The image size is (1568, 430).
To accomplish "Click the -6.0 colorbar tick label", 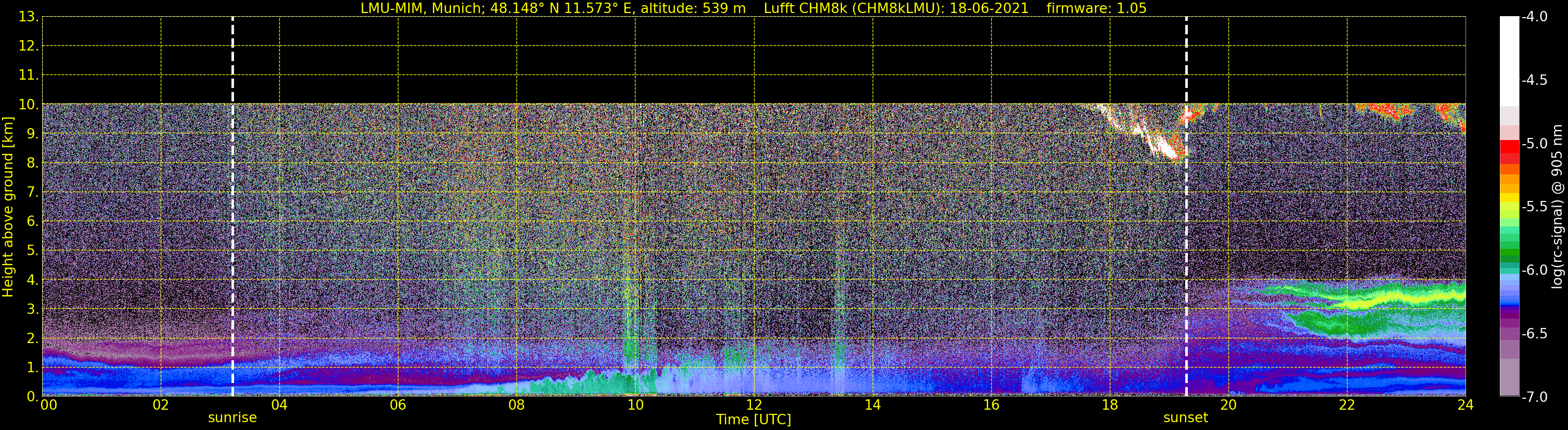I will click(1534, 270).
